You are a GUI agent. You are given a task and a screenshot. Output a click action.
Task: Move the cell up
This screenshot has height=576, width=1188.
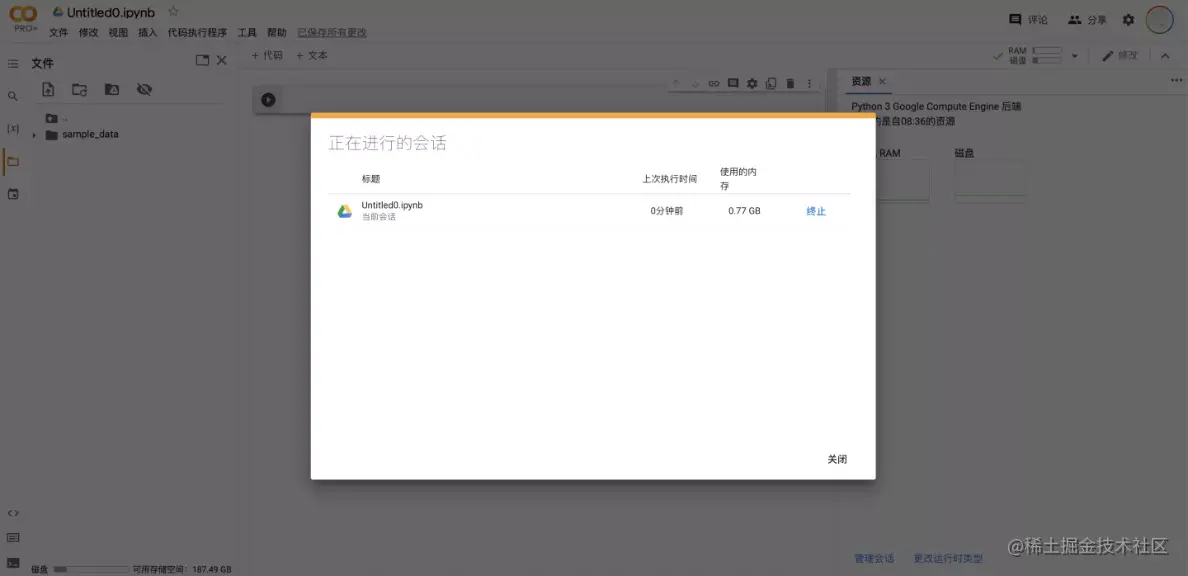(676, 83)
